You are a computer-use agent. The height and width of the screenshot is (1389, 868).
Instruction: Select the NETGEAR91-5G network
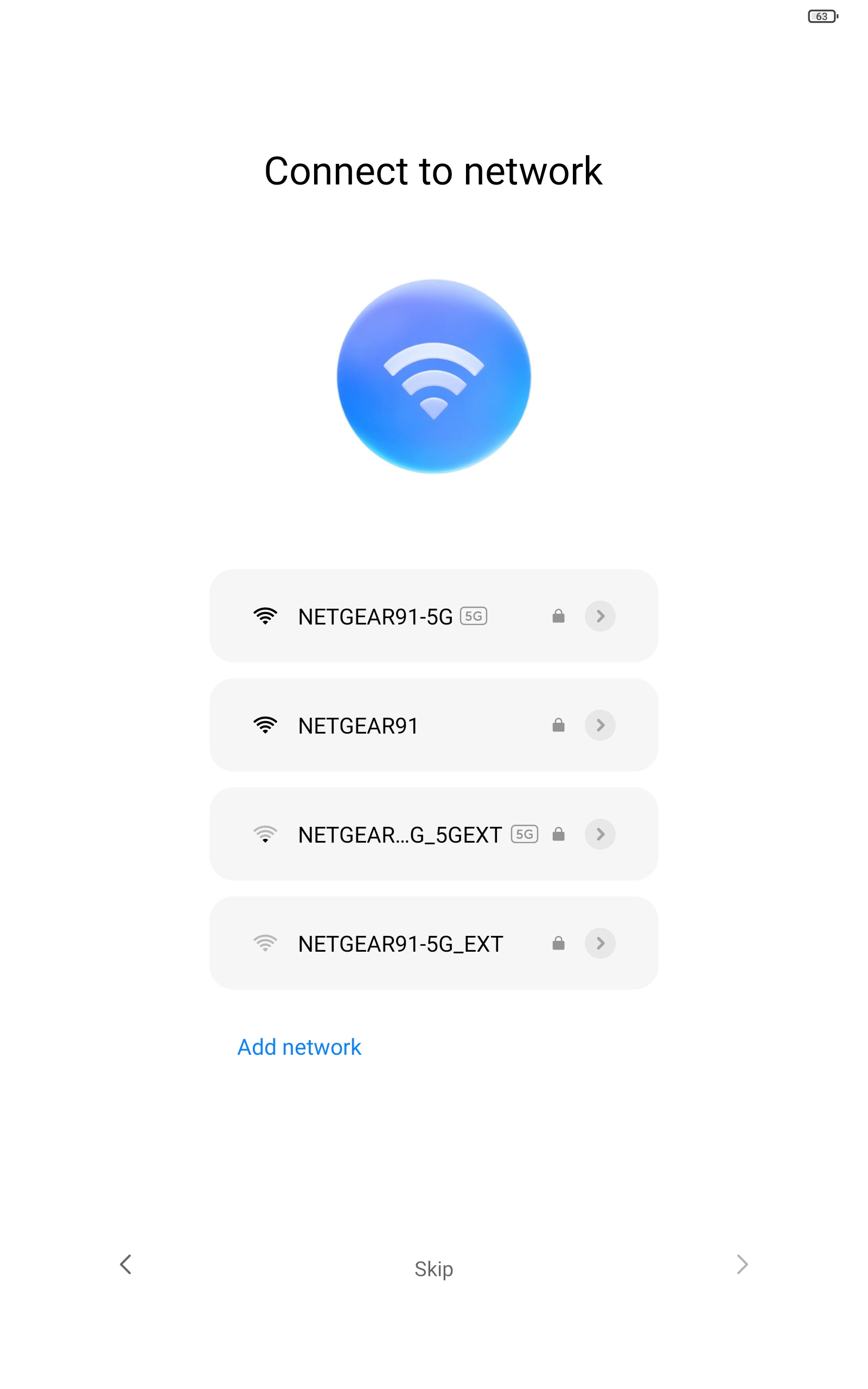433,616
